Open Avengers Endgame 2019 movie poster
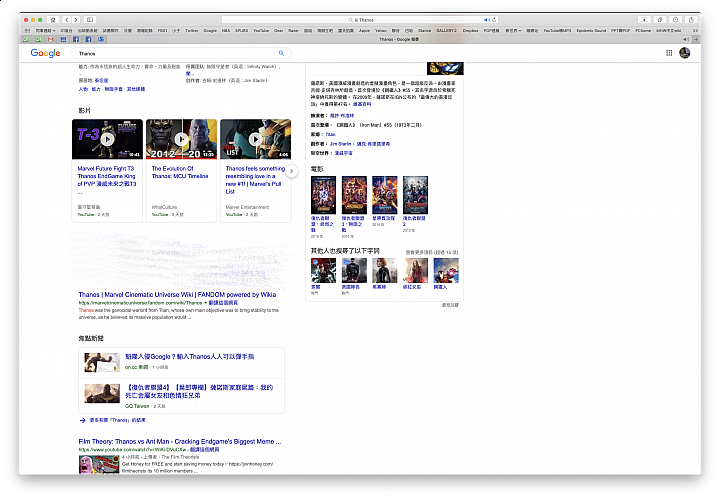Image resolution: width=720 pixels, height=500 pixels. click(x=323, y=195)
